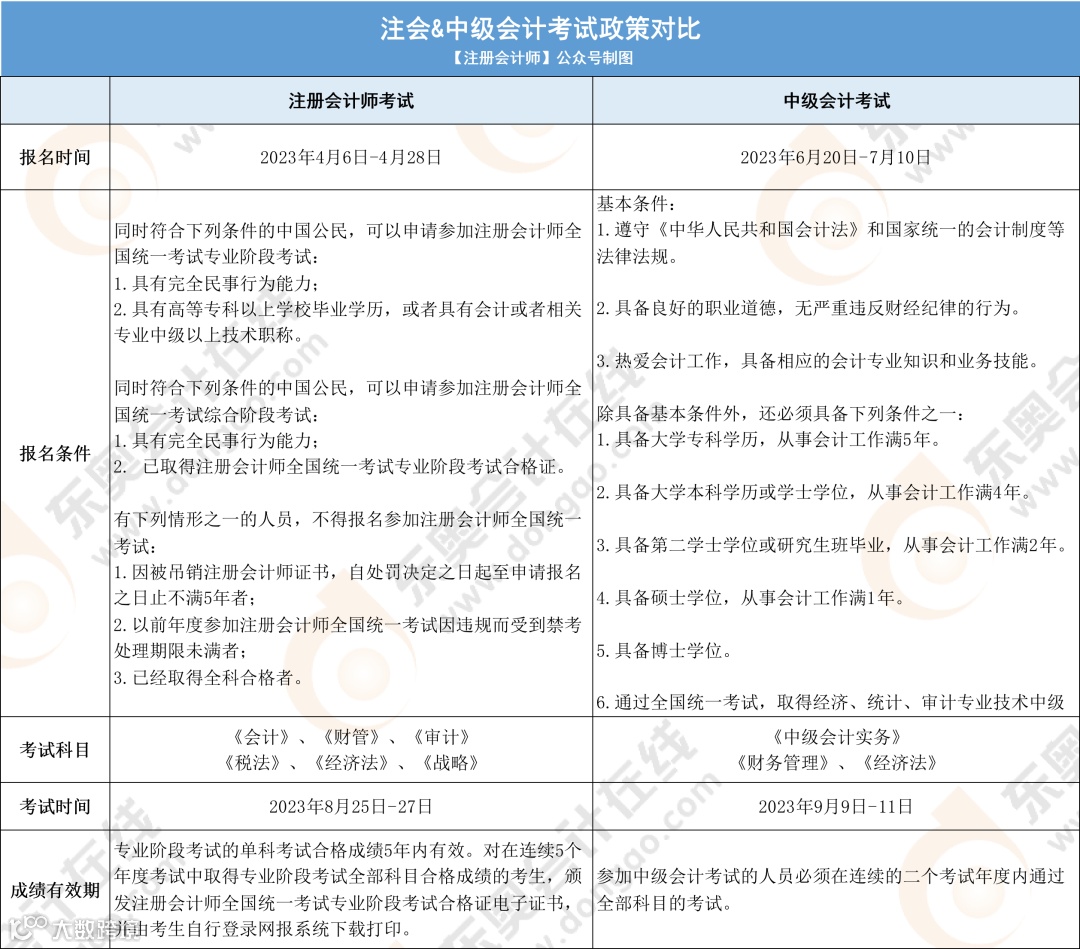Click the subject line '《税法》、《经济法》、《战略》'
Viewport: 1080px width, 949px height.
[x=351, y=763]
